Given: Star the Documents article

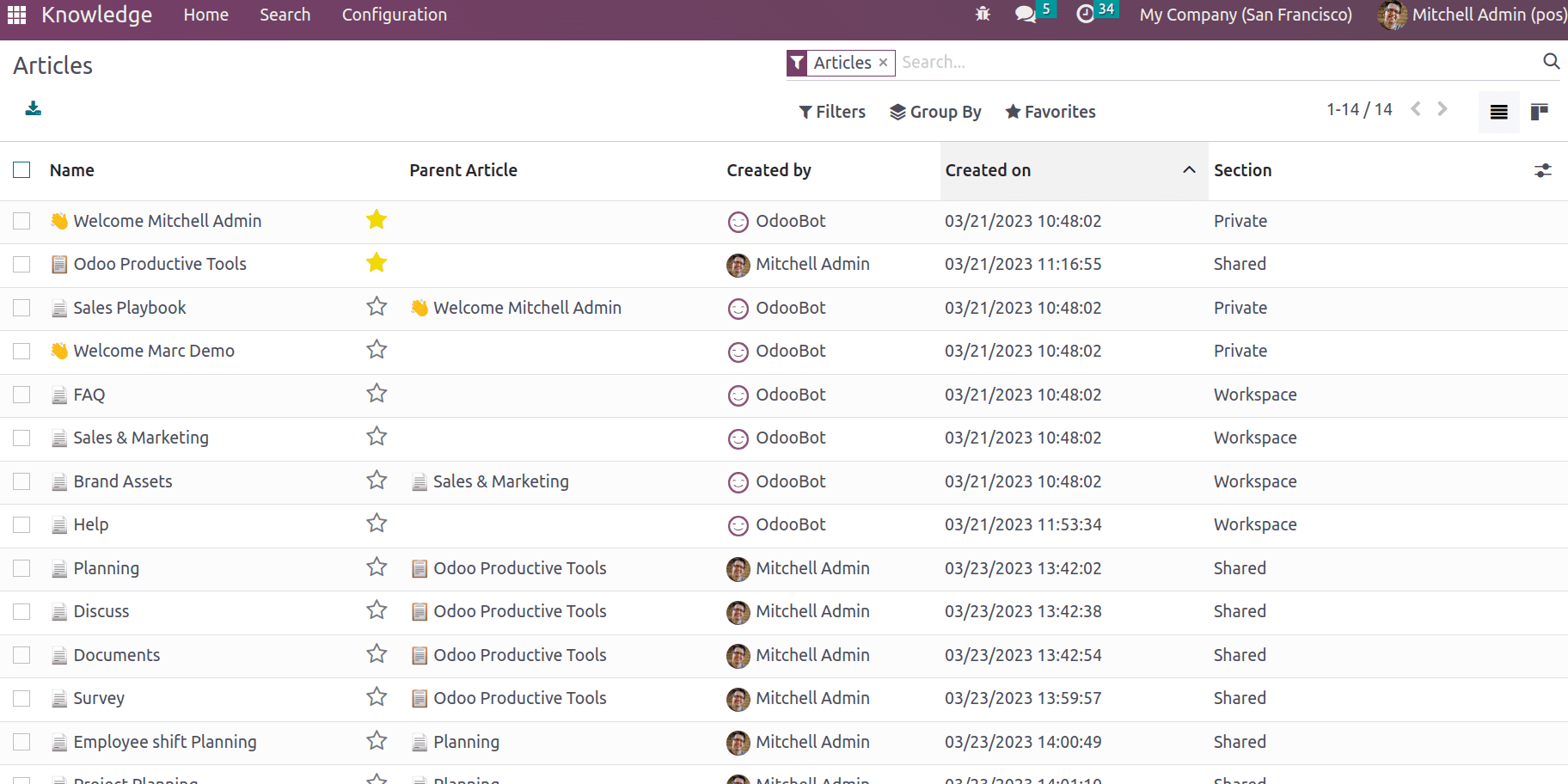Looking at the screenshot, I should tap(376, 654).
